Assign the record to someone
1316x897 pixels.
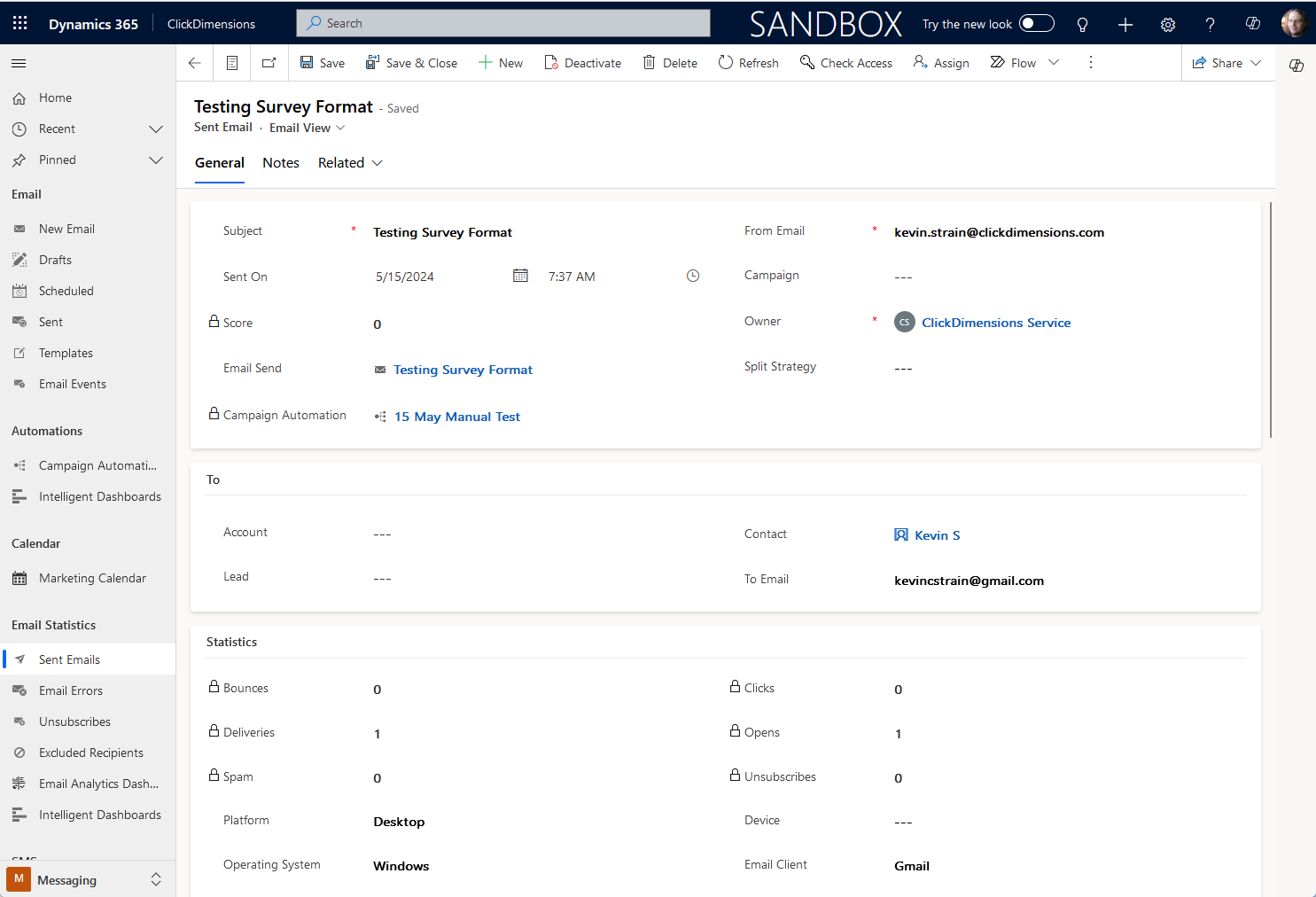[x=941, y=63]
